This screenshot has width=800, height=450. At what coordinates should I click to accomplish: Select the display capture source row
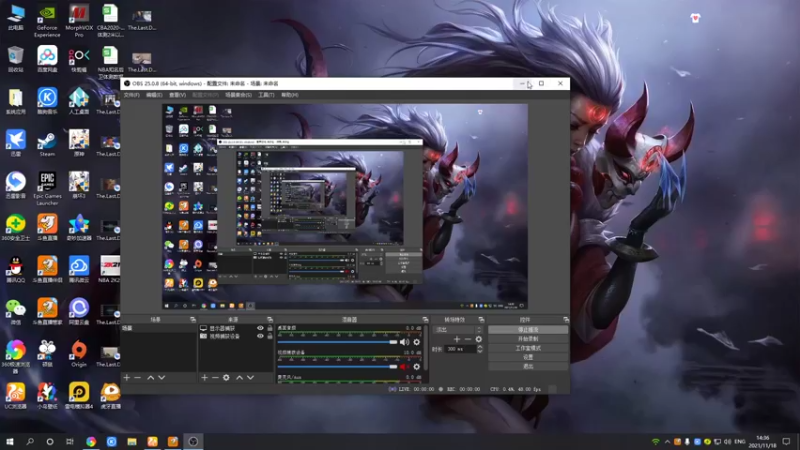[236, 328]
